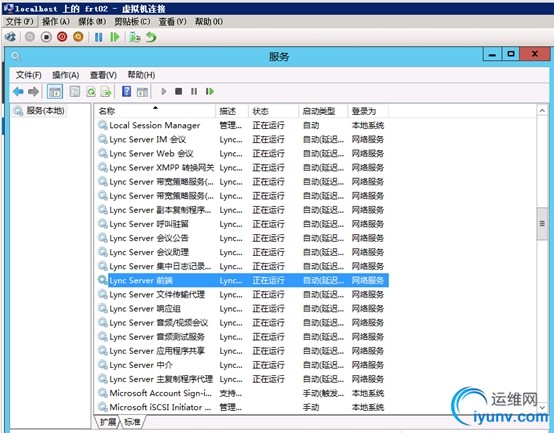Screen dimensions: 554x433
Task: Open the 剪贴板(C) menu
Action: (132, 22)
